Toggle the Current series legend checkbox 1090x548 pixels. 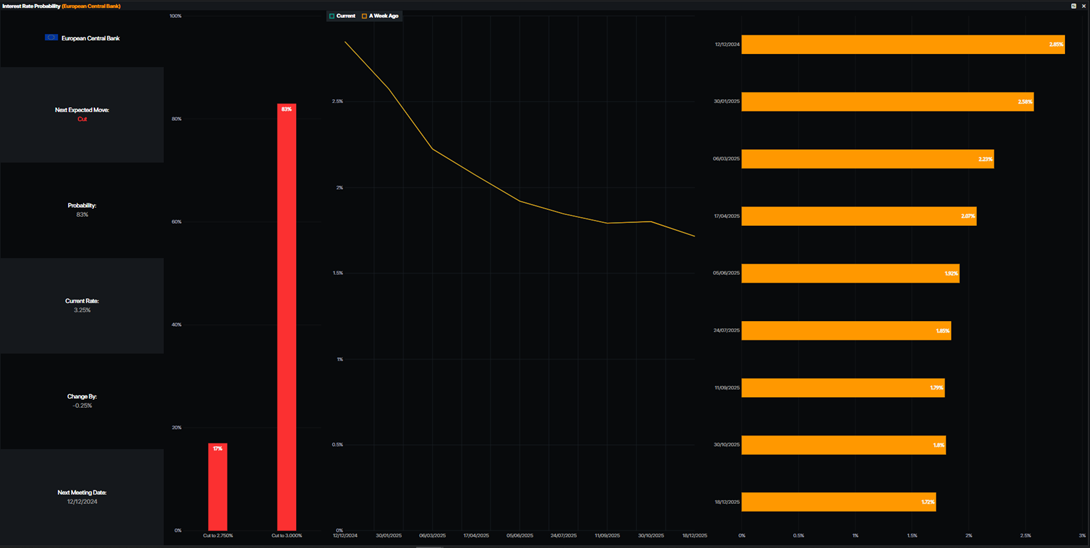332,15
